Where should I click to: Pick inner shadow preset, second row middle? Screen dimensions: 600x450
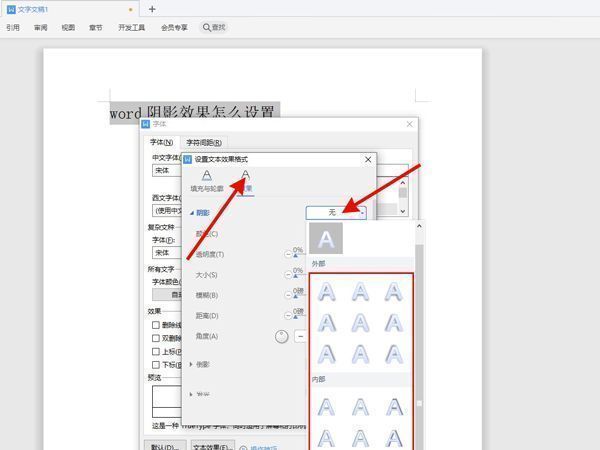click(x=360, y=438)
